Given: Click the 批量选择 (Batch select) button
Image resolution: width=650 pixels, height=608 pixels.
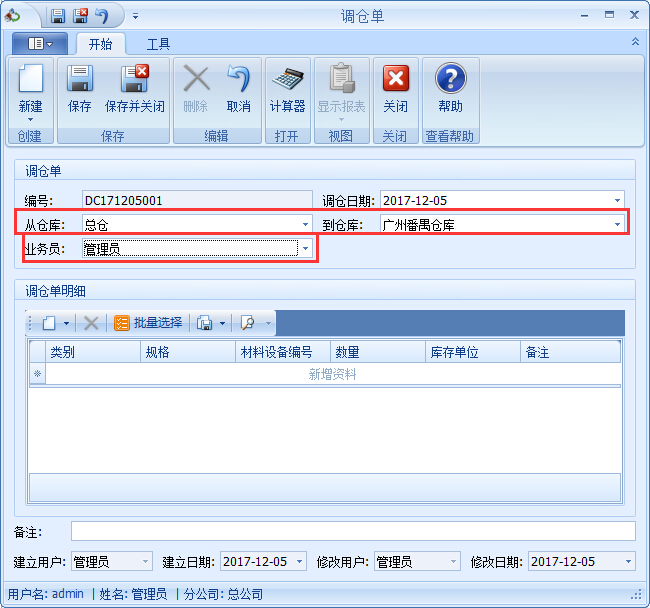Looking at the screenshot, I should pyautogui.click(x=149, y=323).
